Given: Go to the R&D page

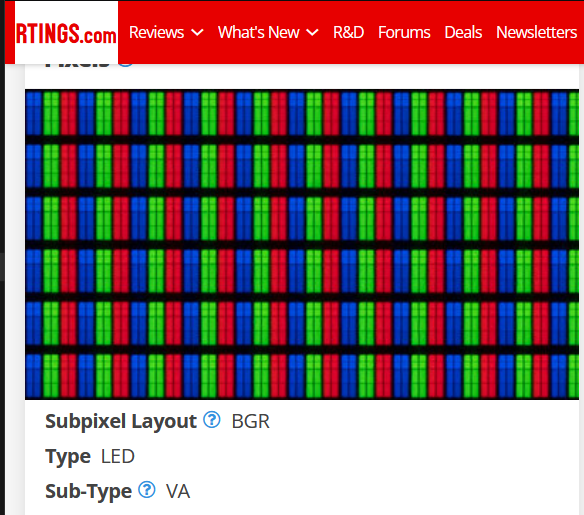Looking at the screenshot, I should [348, 32].
